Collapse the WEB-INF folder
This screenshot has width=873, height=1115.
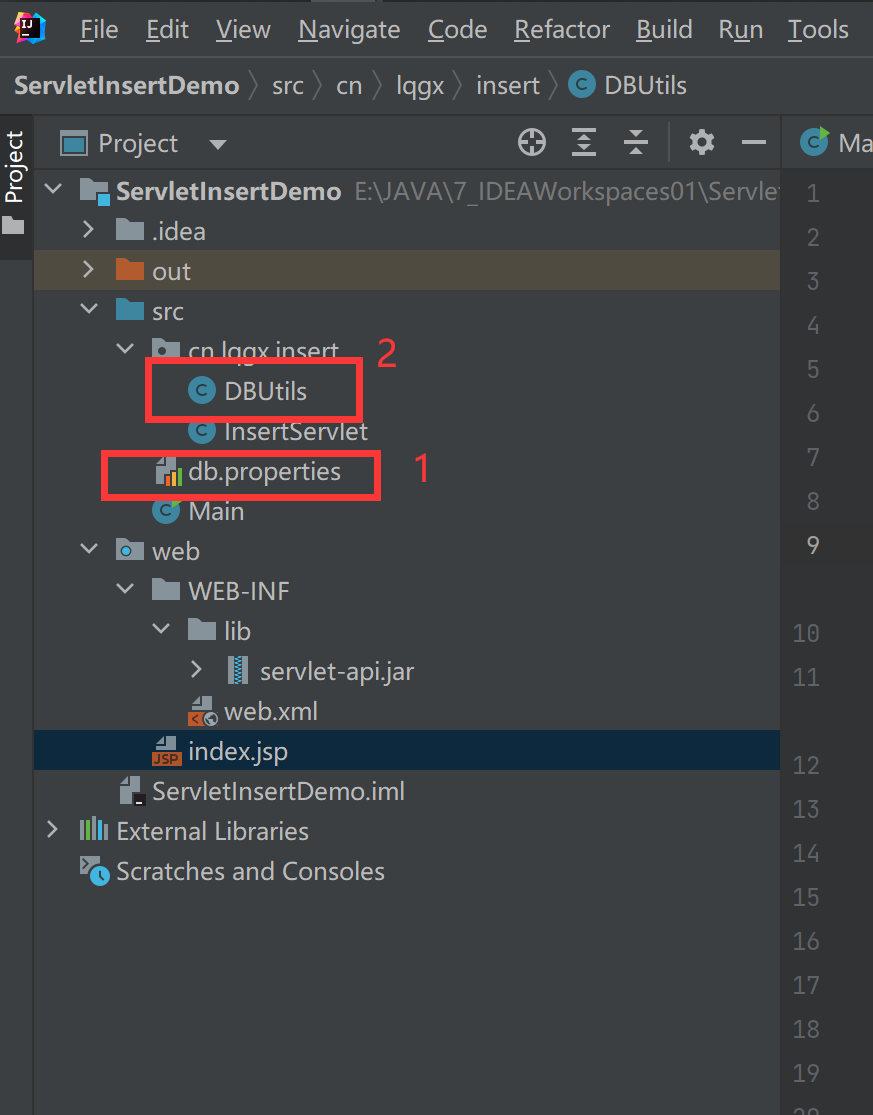[125, 588]
